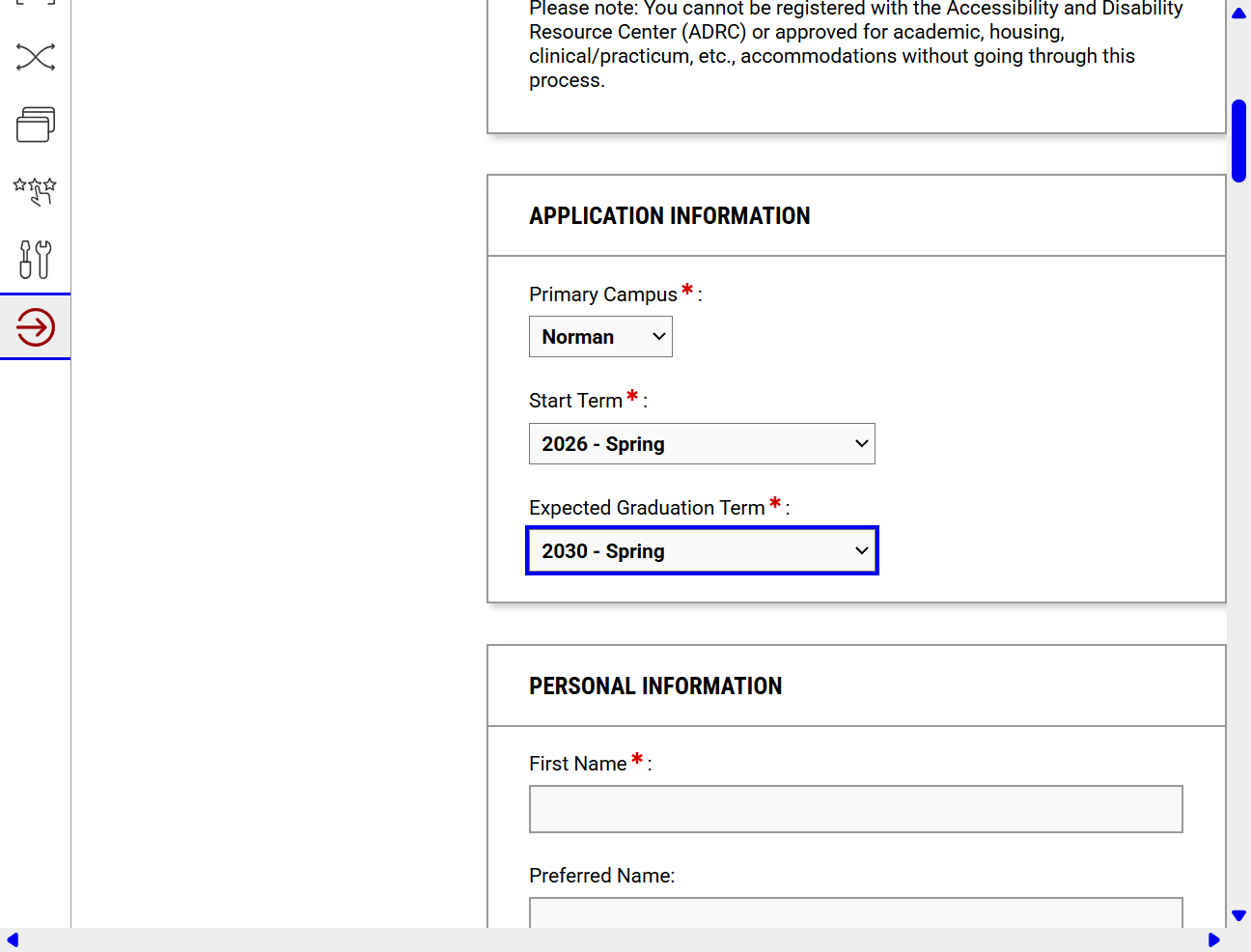Click into the Preferred Name field
This screenshot has width=1251, height=952.
[x=856, y=912]
